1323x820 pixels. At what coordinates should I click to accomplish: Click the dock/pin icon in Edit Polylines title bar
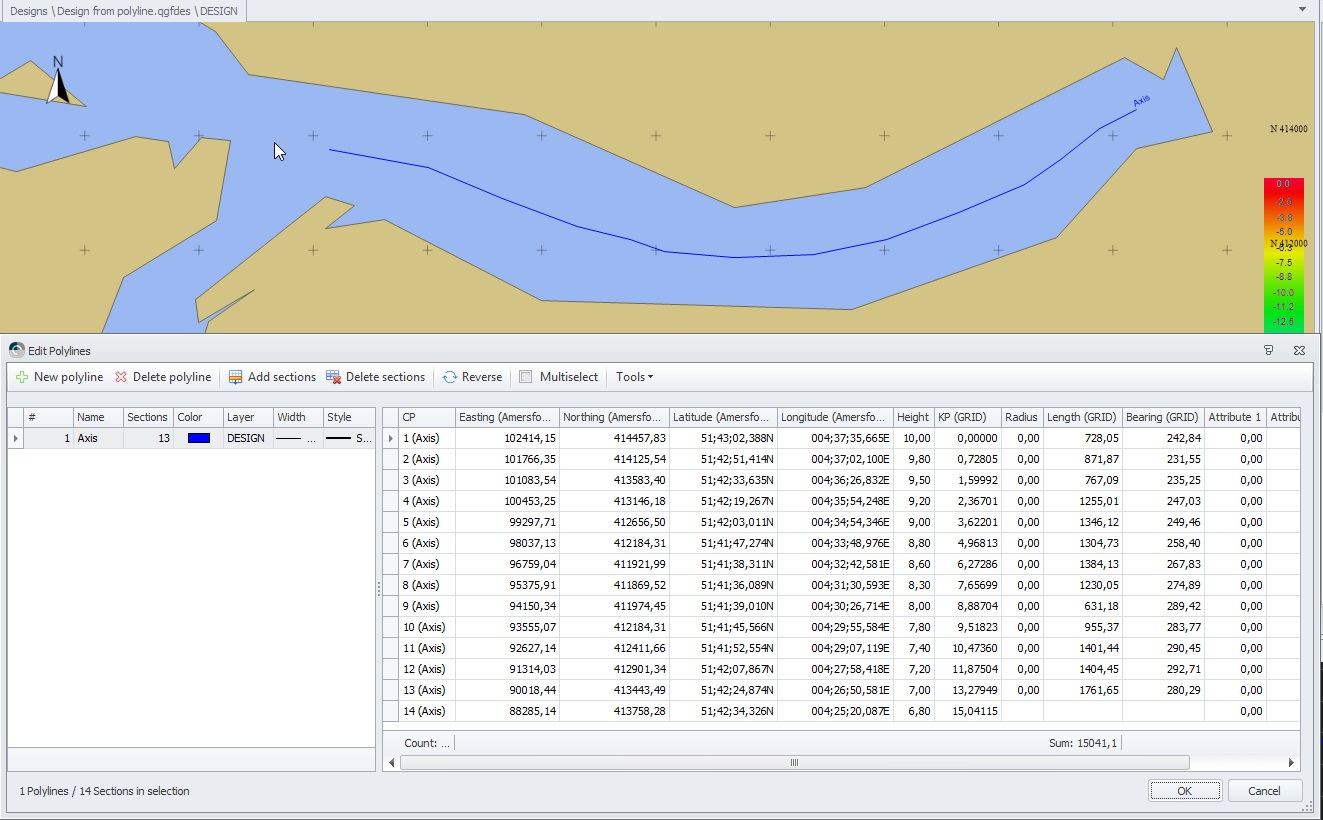(1269, 350)
